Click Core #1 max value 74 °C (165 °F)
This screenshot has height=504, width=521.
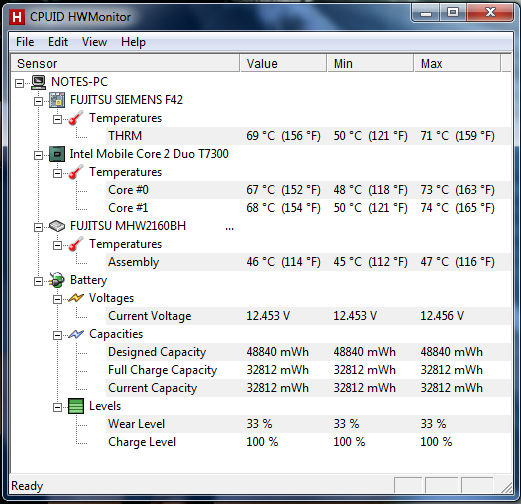[457, 208]
